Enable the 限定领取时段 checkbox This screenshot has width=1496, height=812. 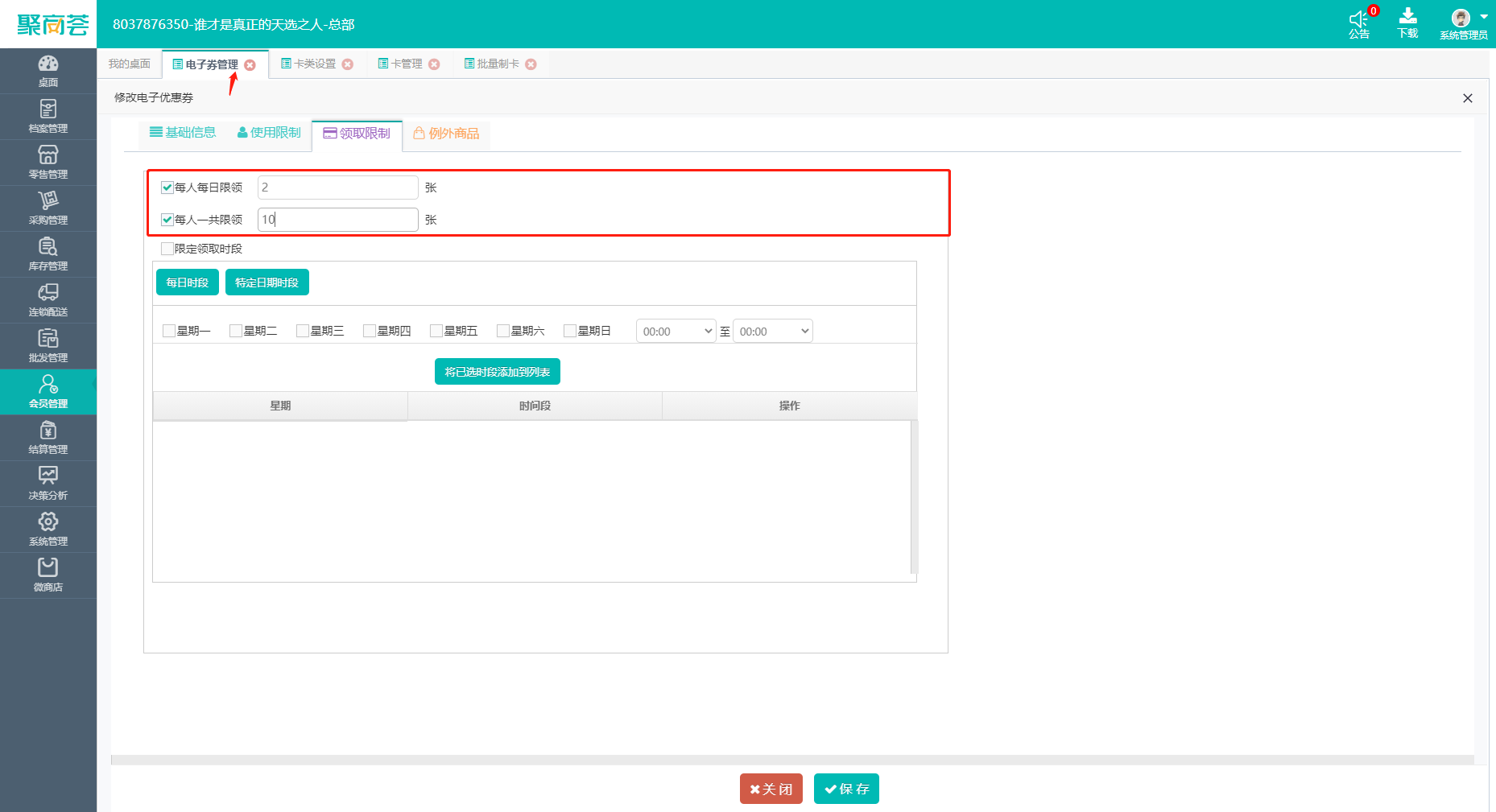click(x=167, y=249)
